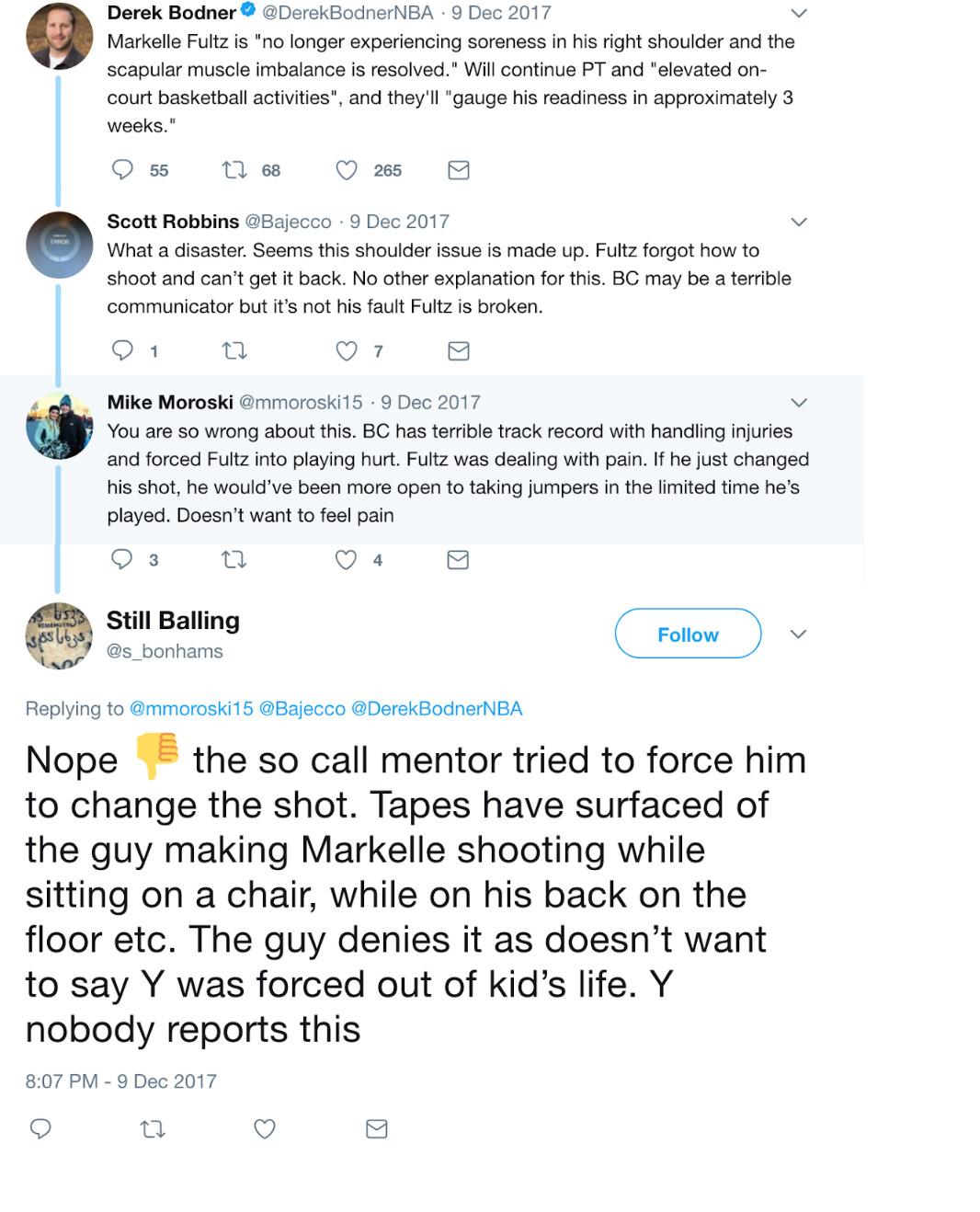
Task: Open more options chevron beside Follow button
Action: [x=798, y=635]
